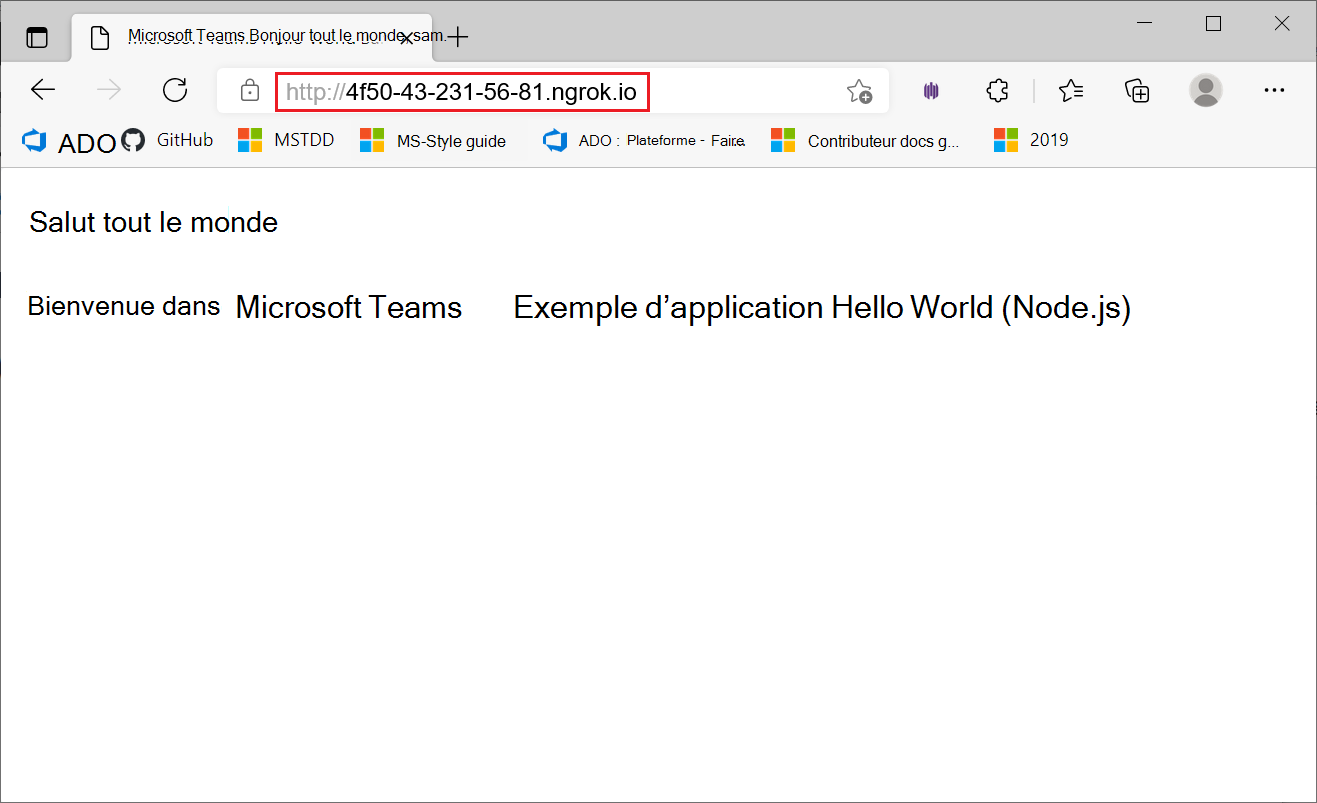The image size is (1317, 803).
Task: Minimize the browser window
Action: pyautogui.click(x=1146, y=24)
